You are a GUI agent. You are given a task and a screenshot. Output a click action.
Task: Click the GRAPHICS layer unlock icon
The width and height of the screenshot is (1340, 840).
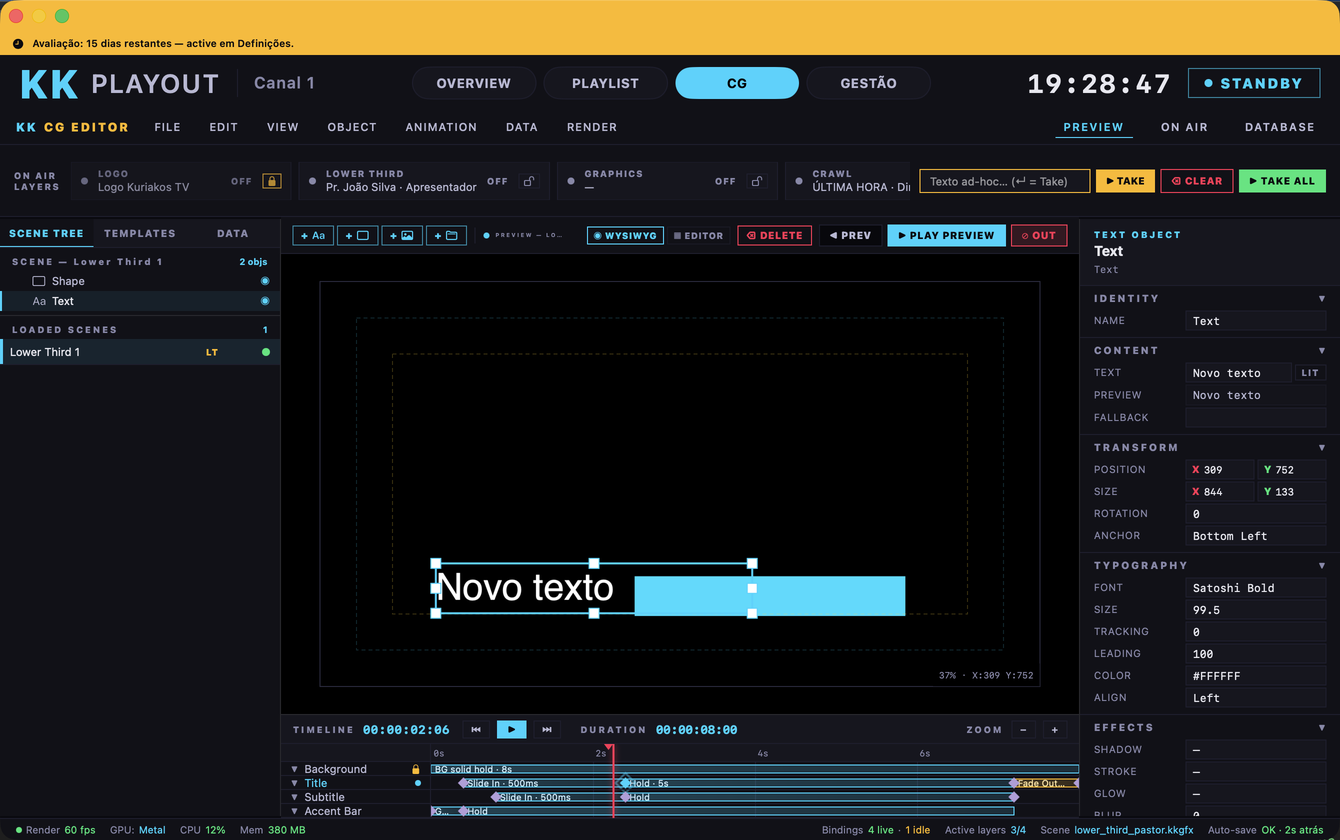(x=757, y=181)
